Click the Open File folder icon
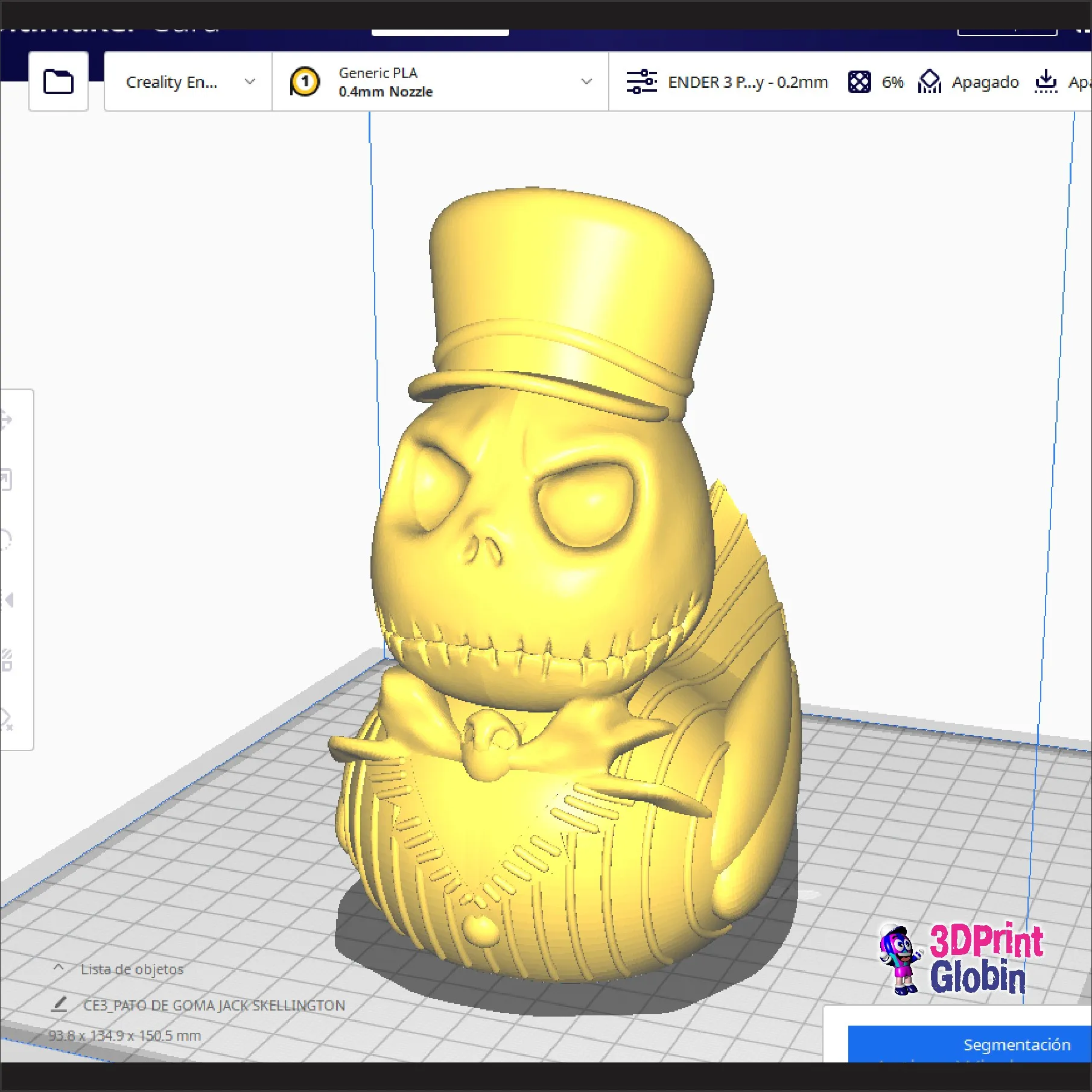The height and width of the screenshot is (1092, 1092). [58, 81]
